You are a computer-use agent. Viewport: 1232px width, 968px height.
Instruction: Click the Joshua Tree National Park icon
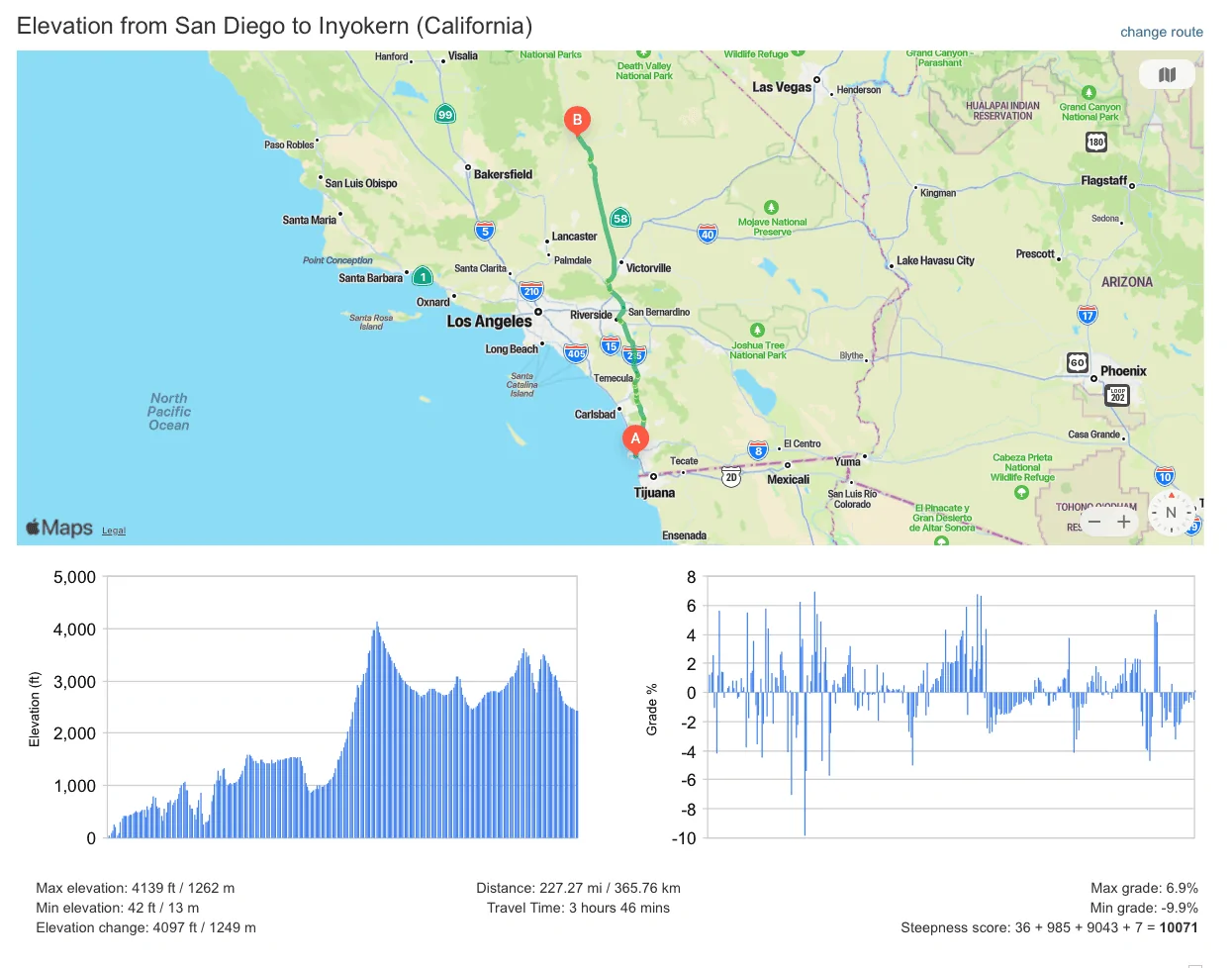coord(757,330)
